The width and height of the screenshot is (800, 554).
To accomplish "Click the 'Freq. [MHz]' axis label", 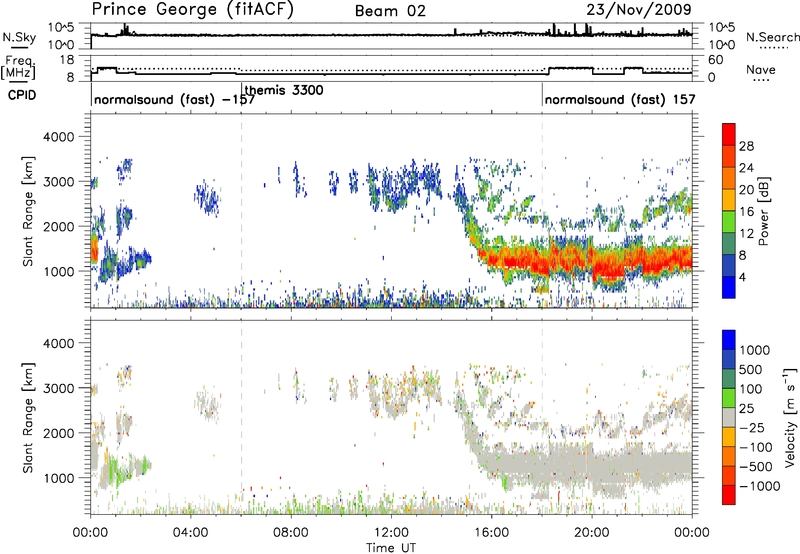I will pyautogui.click(x=19, y=67).
